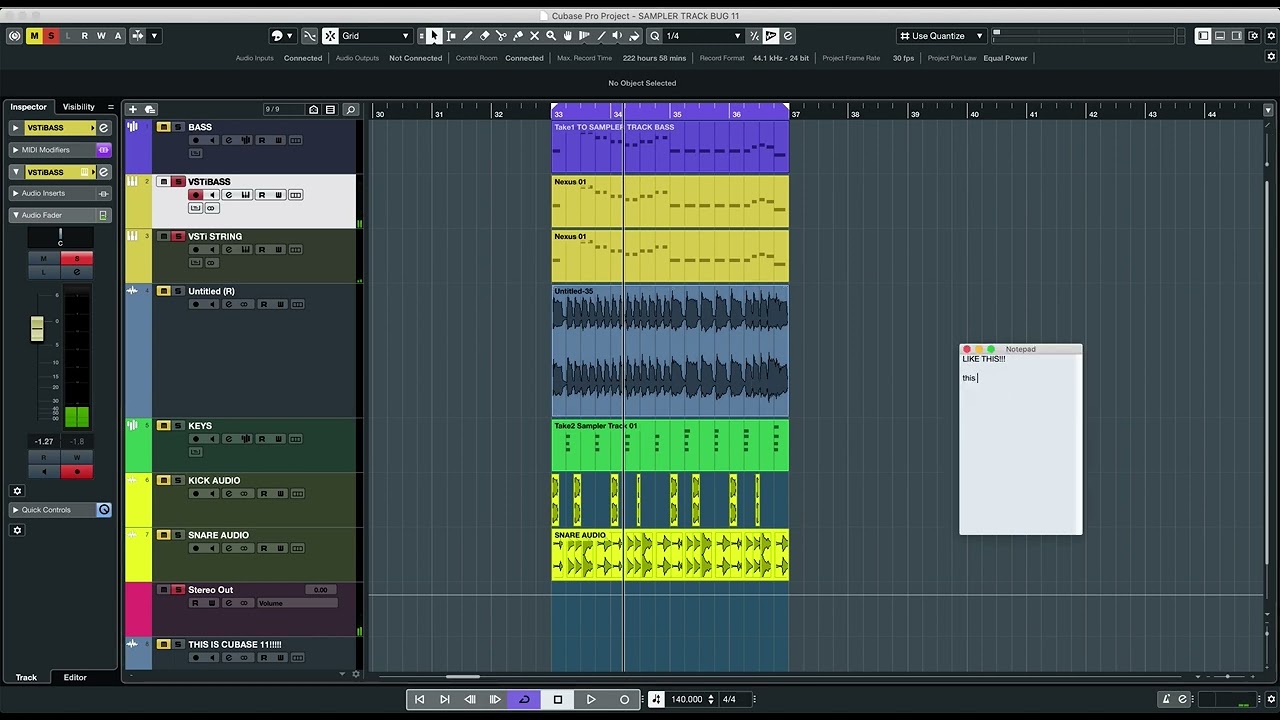This screenshot has width=1280, height=720.
Task: Switch to the Visibility tab
Action: point(79,107)
